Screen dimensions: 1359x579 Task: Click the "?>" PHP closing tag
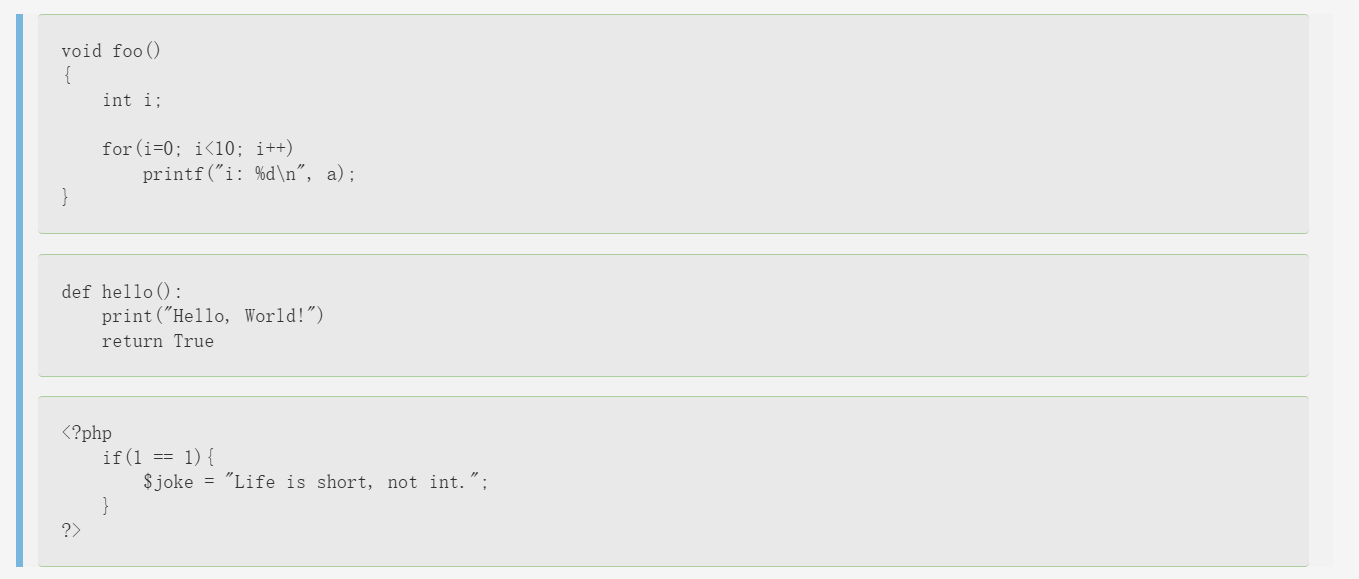click(x=71, y=530)
